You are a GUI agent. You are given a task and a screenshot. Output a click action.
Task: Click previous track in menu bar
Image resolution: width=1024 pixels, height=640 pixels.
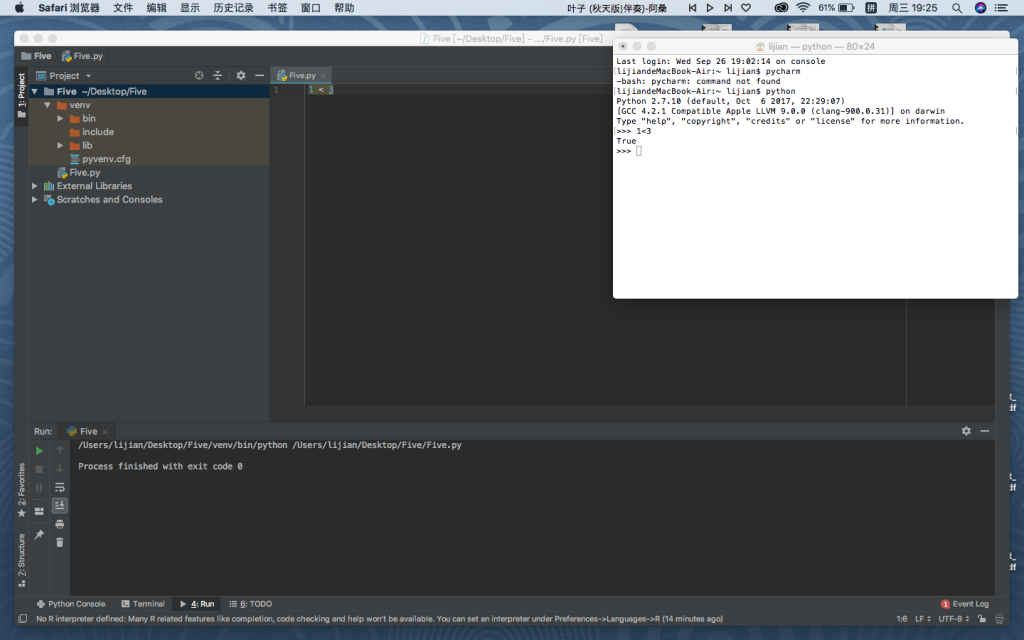click(x=692, y=8)
